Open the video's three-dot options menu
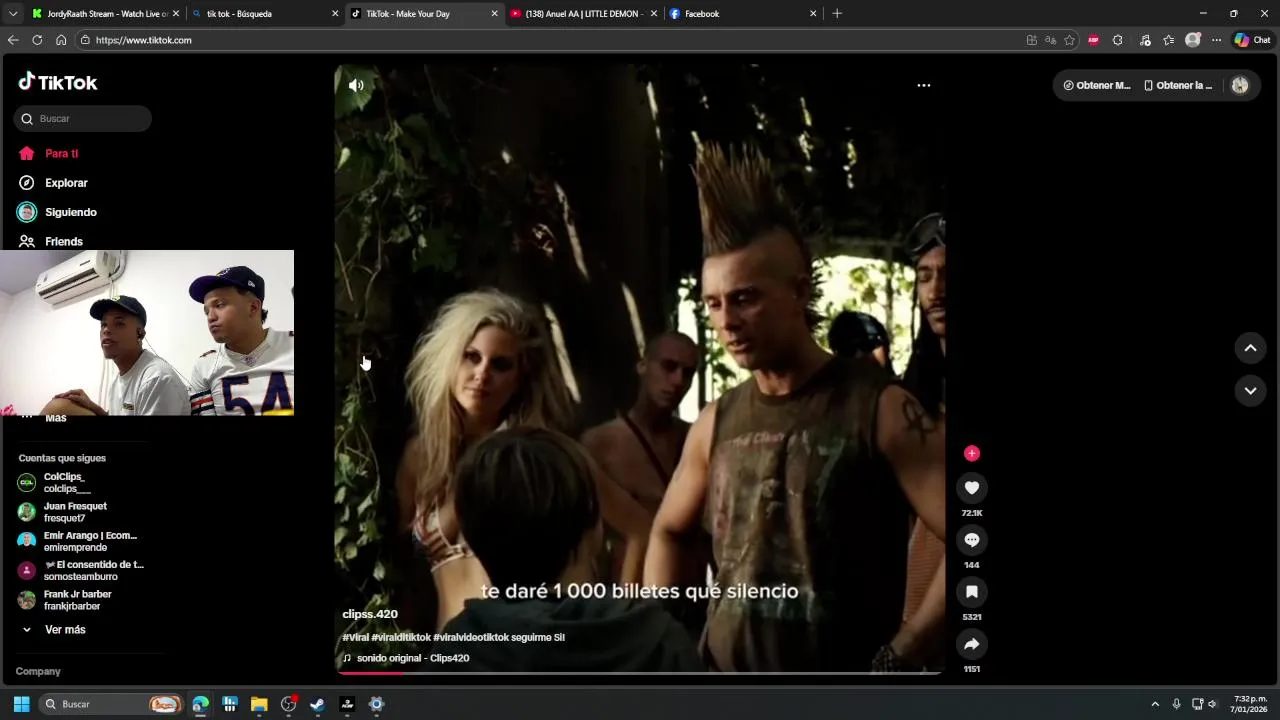Screen dimensions: 1280x720 coord(924,85)
